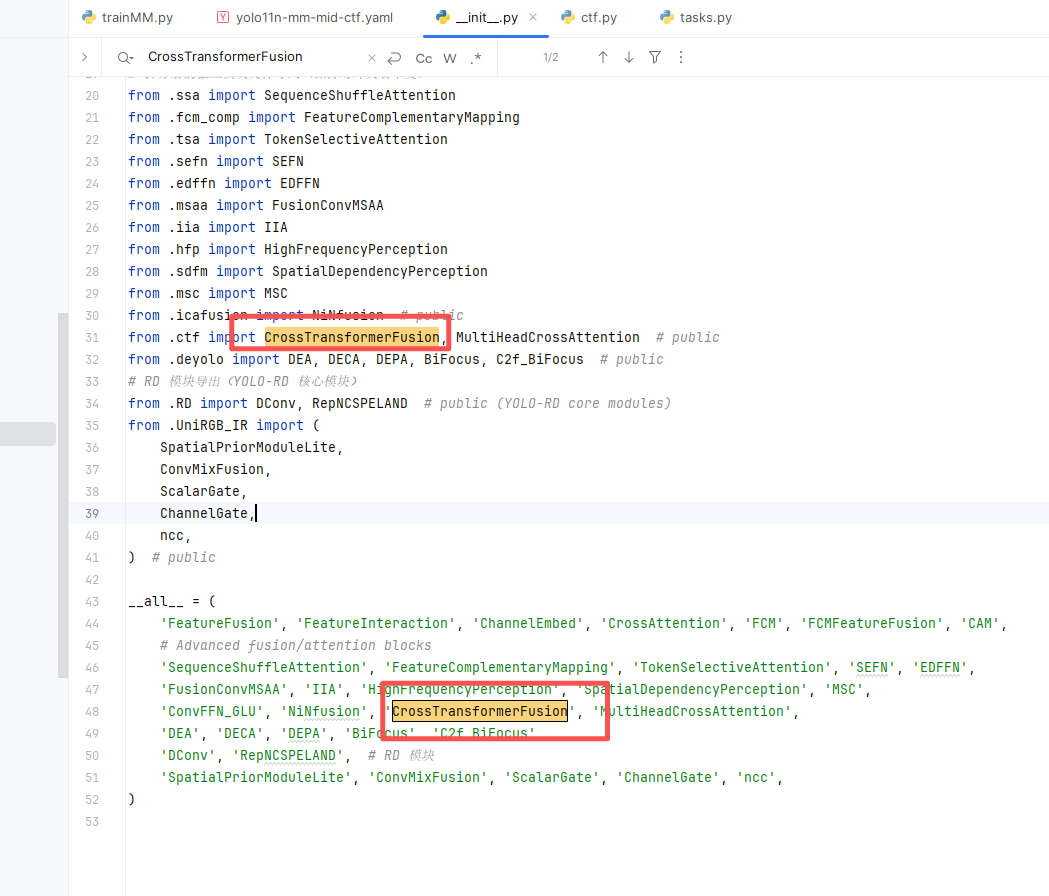Click C2f_BiFocus import on line 32
This screenshot has width=1049, height=896.
tap(540, 359)
